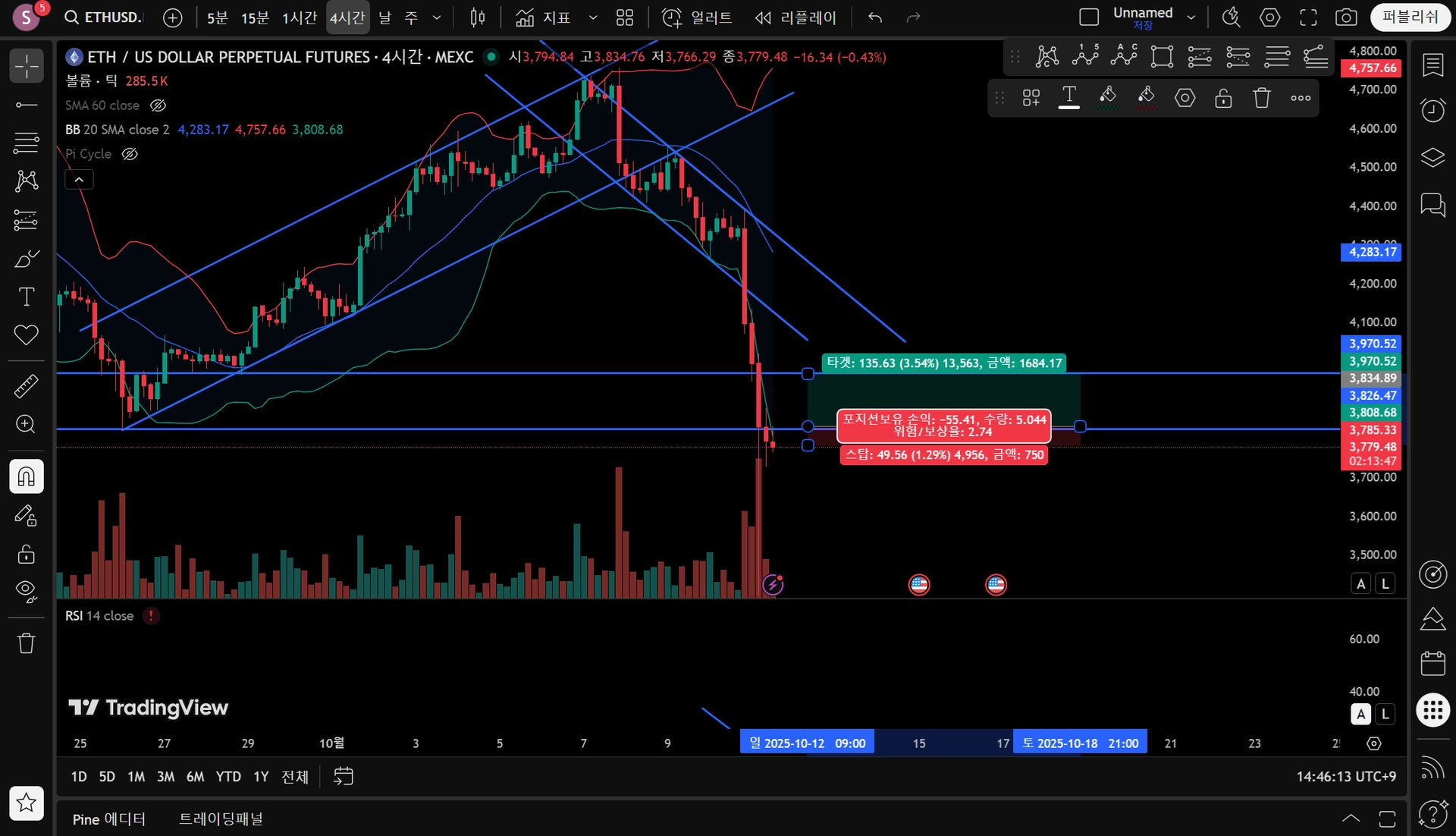The height and width of the screenshot is (836, 1456).
Task: Toggle visibility of Pi Cycle indicator
Action: 130,154
